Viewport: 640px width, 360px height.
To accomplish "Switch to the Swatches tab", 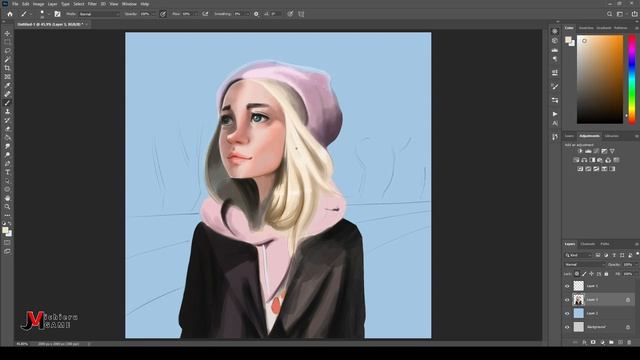I will pyautogui.click(x=587, y=28).
